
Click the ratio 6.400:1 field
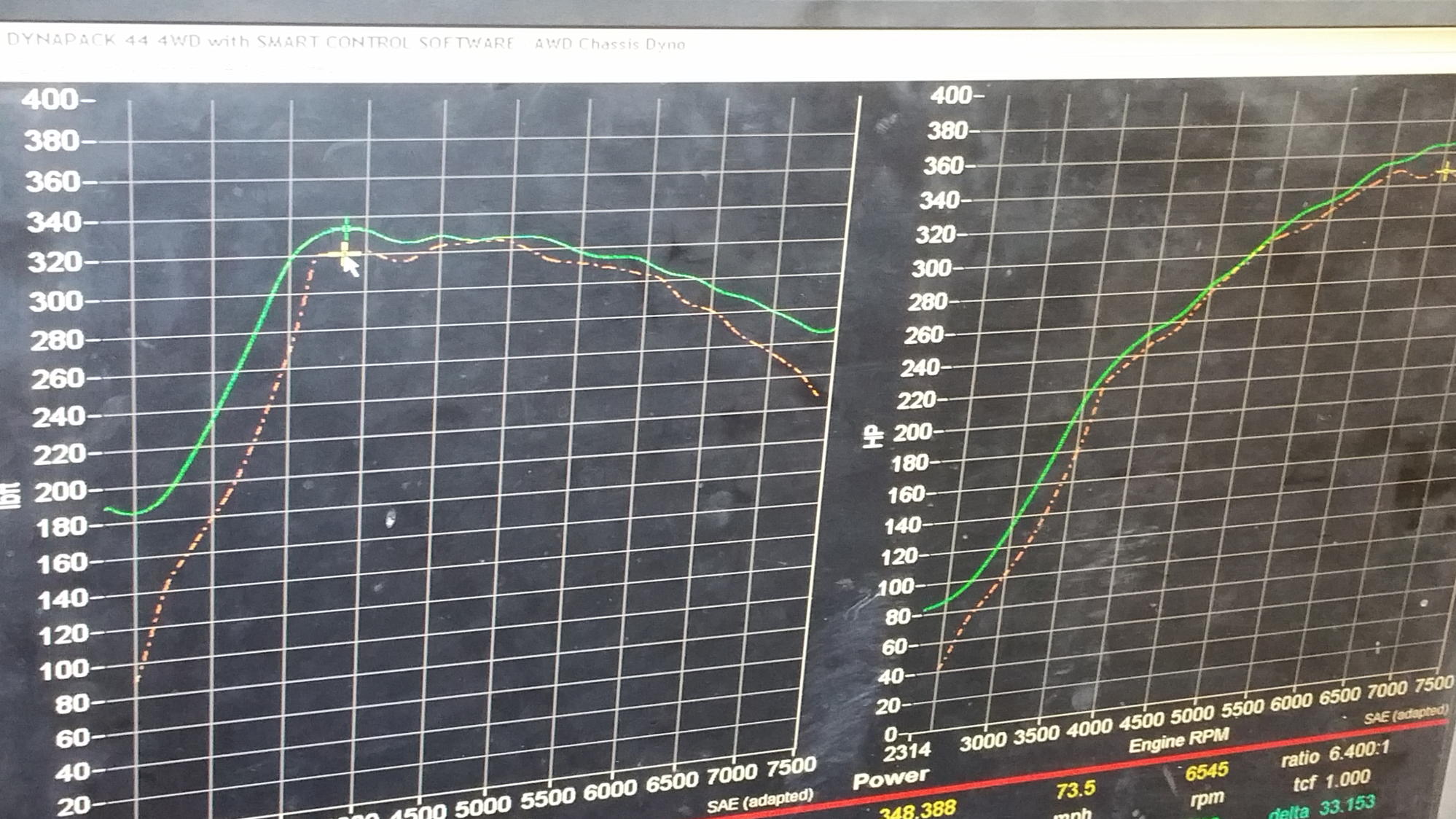pyautogui.click(x=1335, y=755)
